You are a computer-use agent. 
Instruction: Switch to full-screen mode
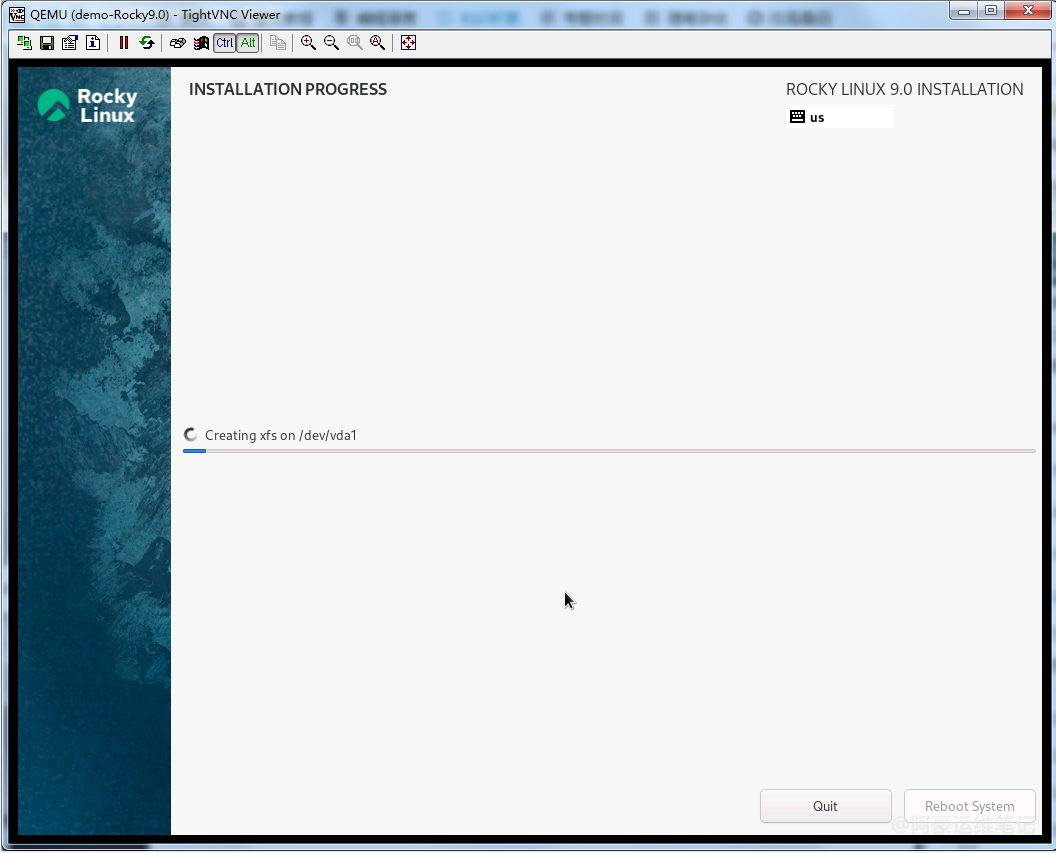(x=408, y=43)
